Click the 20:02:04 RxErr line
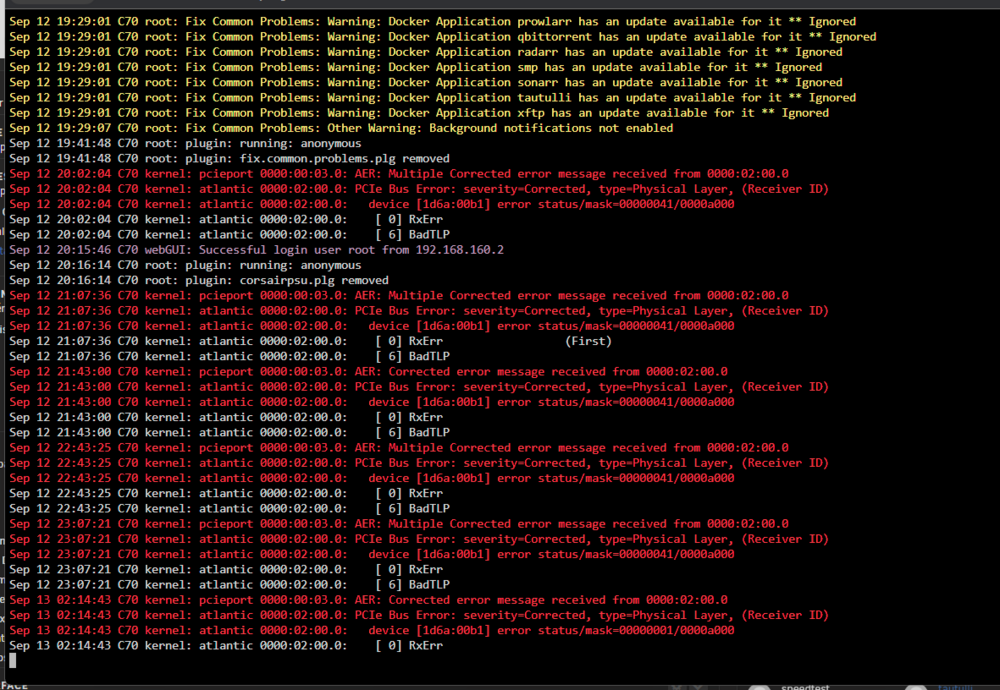 pos(226,220)
